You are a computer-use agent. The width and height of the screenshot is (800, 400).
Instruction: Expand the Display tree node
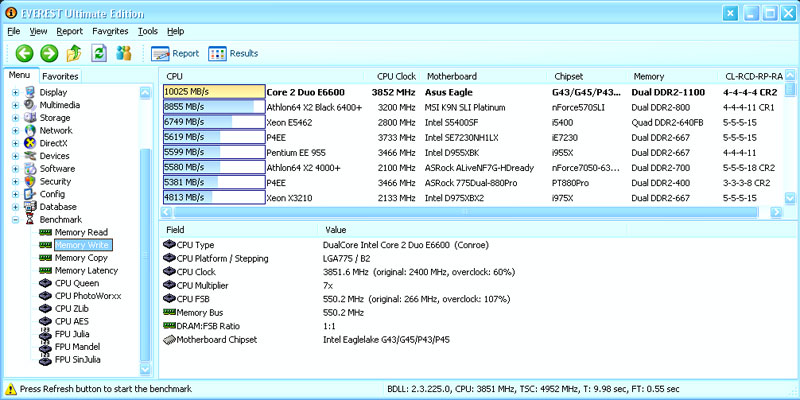[15, 92]
